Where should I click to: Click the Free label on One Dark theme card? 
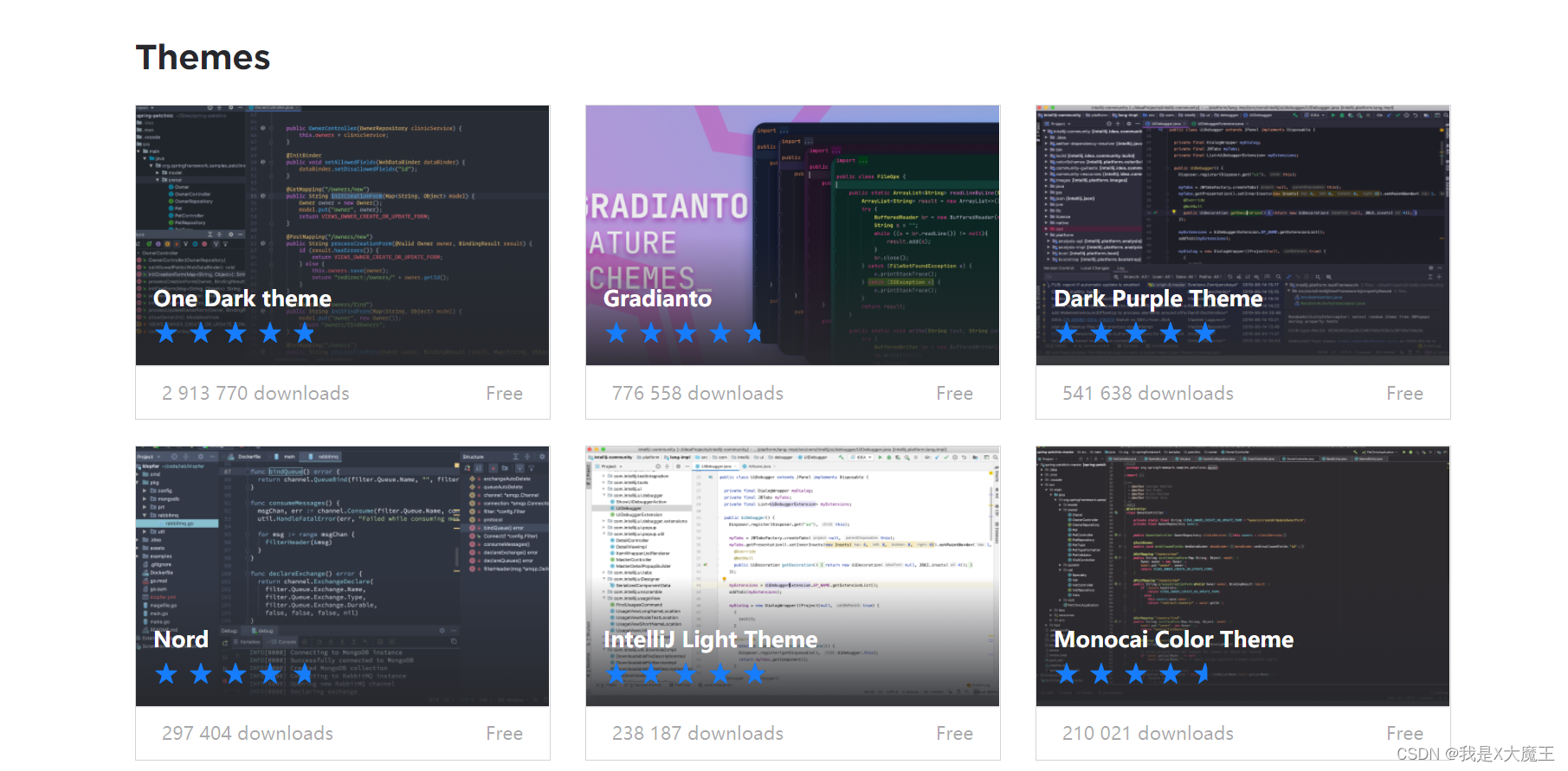click(x=505, y=394)
